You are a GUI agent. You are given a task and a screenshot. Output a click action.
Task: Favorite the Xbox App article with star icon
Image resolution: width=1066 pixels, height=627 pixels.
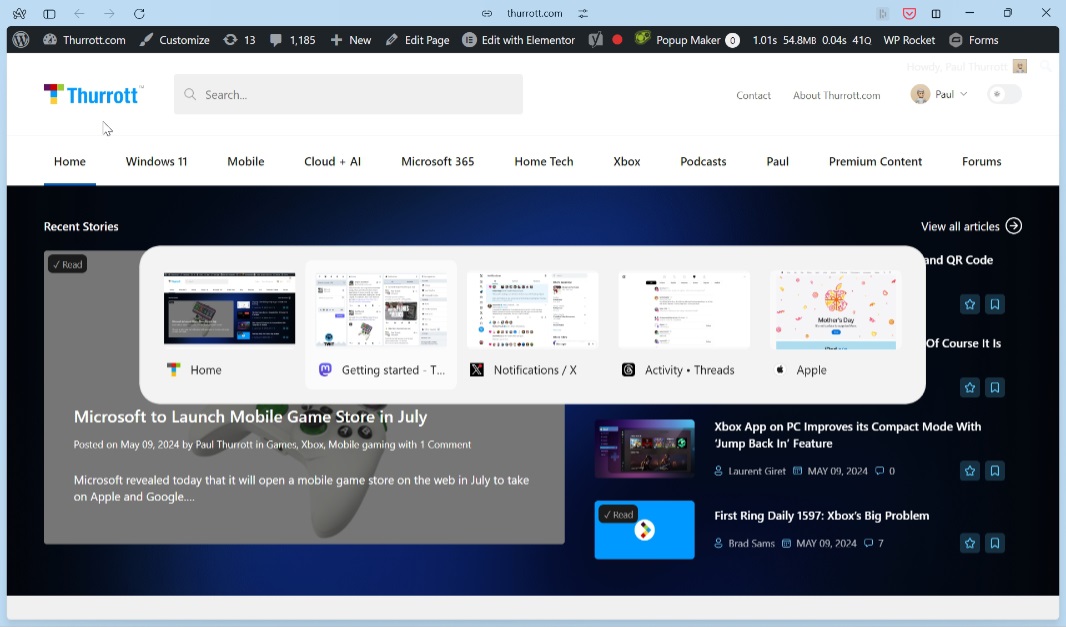(x=969, y=471)
